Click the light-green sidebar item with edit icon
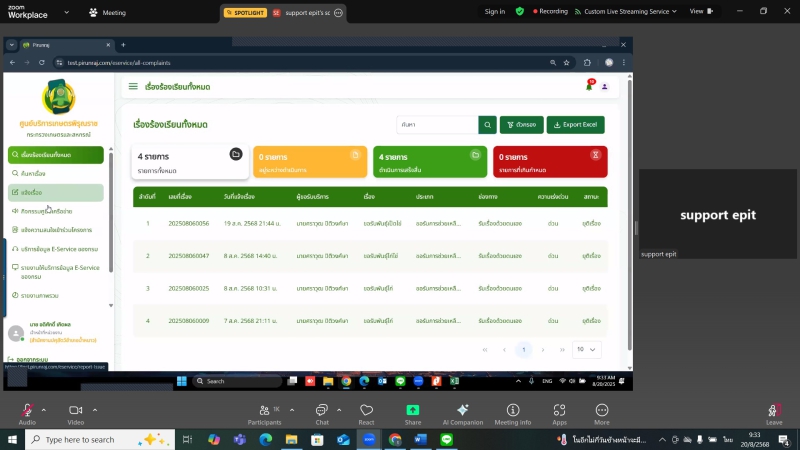 pyautogui.click(x=56, y=192)
